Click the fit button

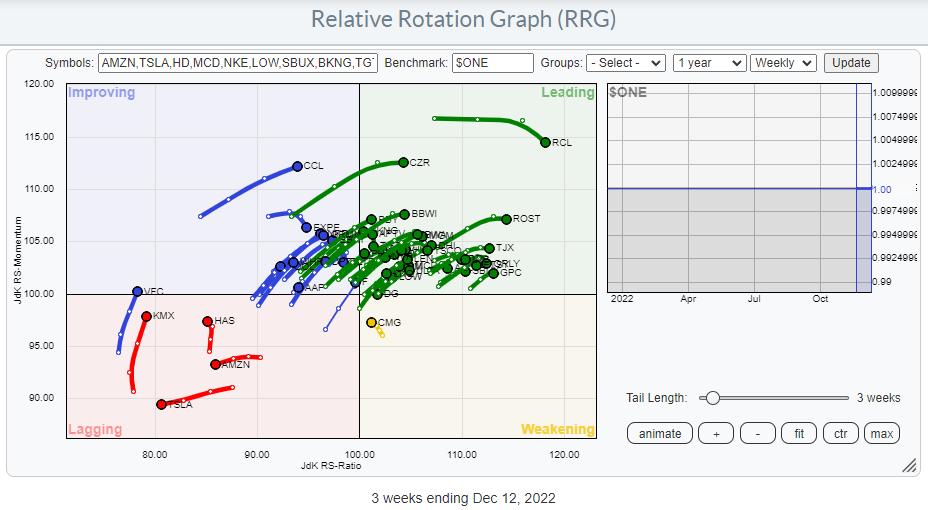coord(799,433)
